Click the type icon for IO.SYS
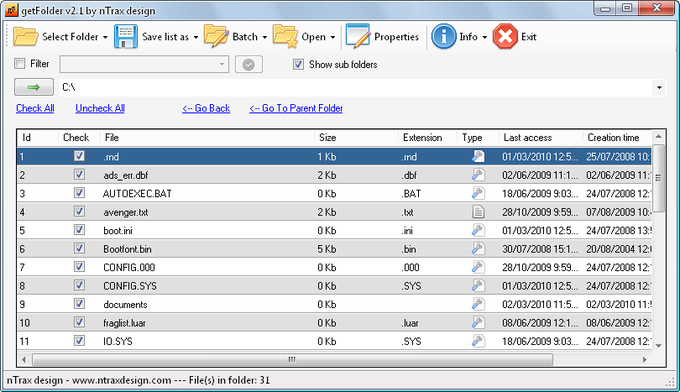The height and width of the screenshot is (392, 680). click(478, 341)
